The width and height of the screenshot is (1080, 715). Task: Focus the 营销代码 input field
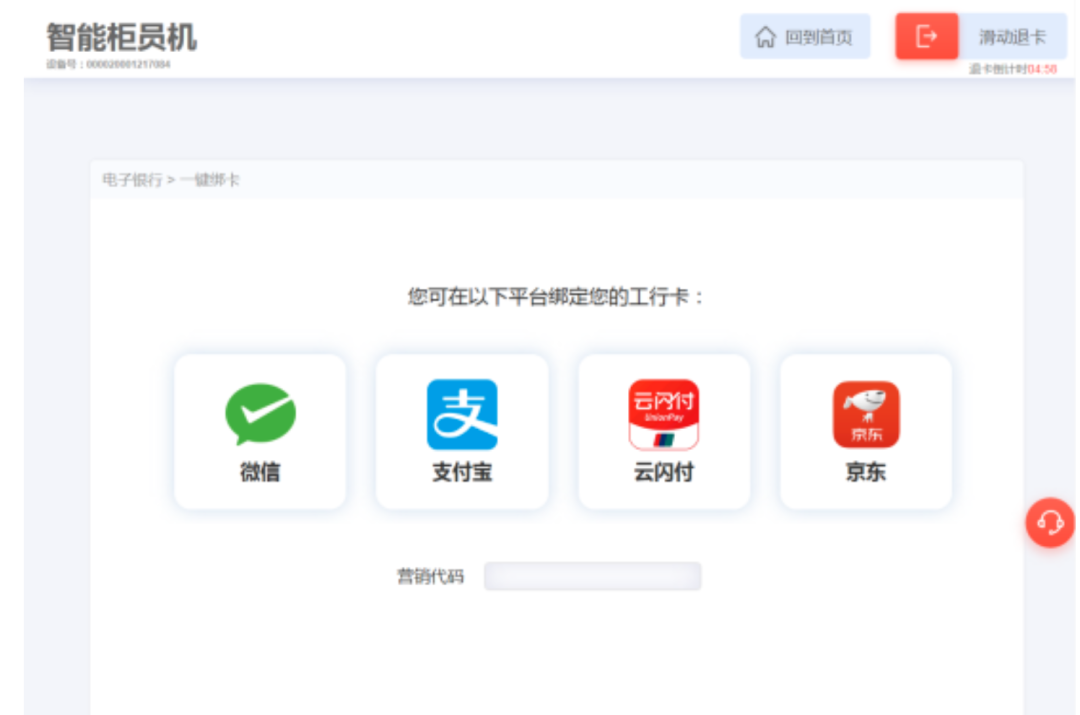[x=593, y=576]
